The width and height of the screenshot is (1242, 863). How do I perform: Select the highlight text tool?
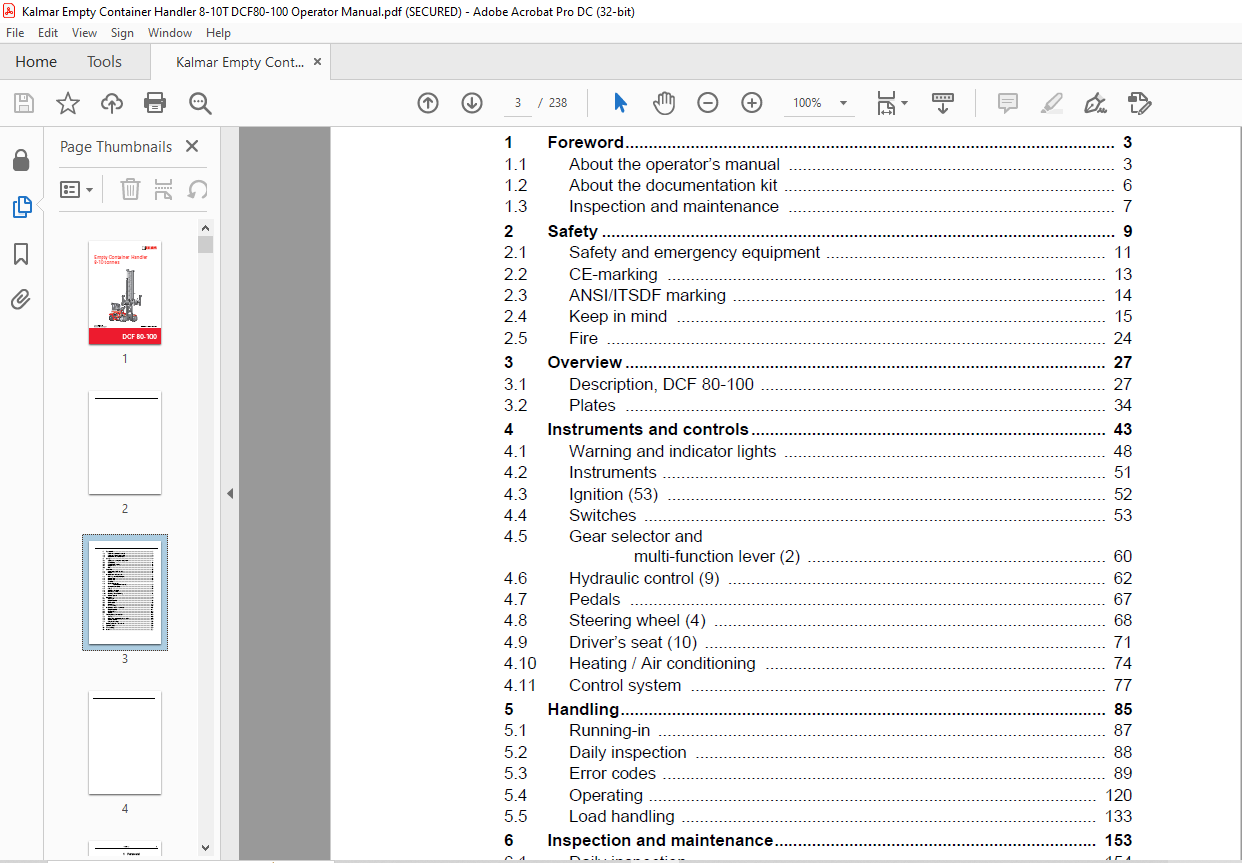point(1052,103)
